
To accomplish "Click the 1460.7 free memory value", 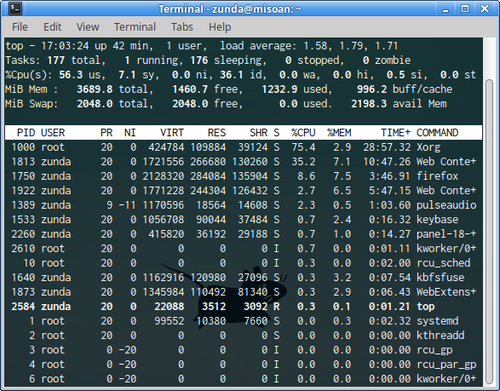I will [190, 89].
